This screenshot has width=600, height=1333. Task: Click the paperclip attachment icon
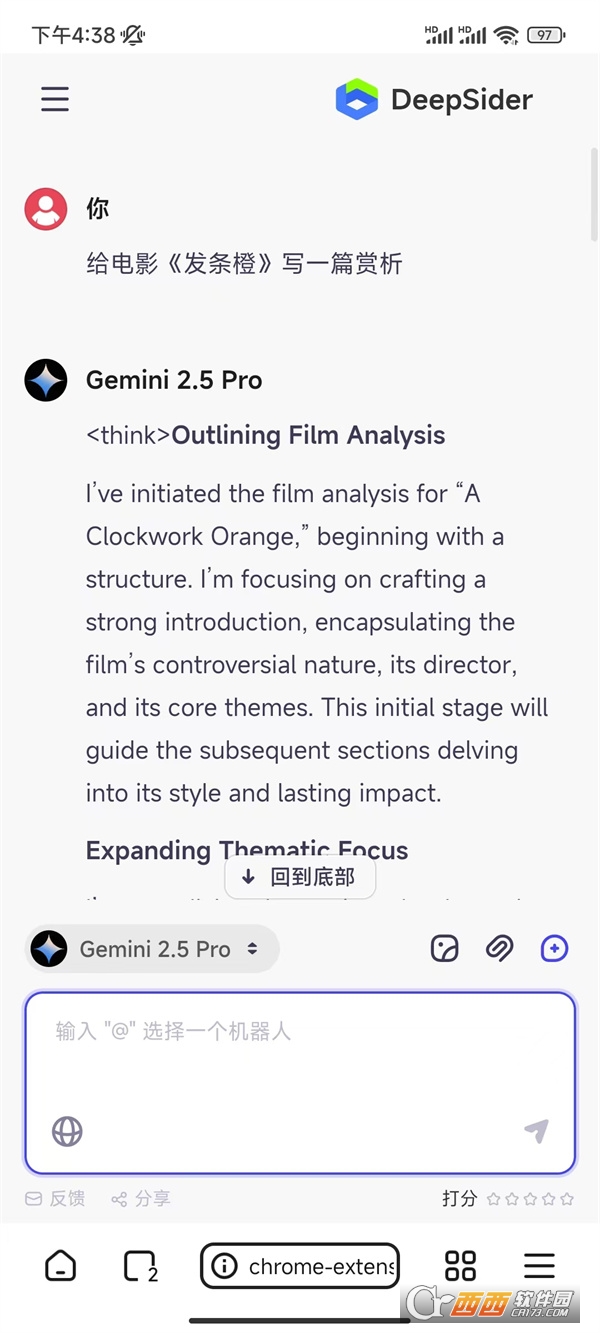499,948
